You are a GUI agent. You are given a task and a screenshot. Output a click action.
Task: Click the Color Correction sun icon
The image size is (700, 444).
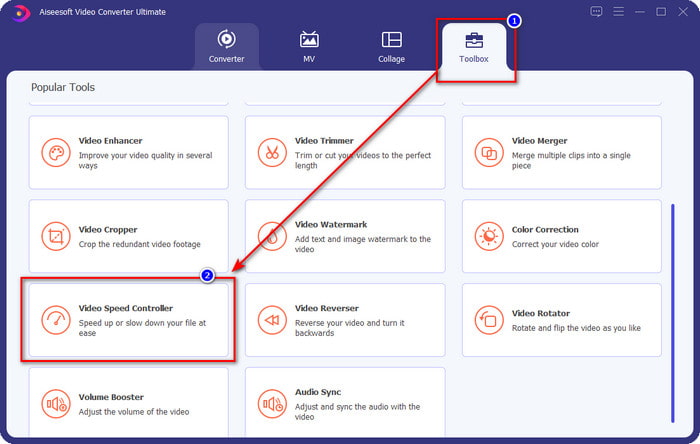(489, 237)
